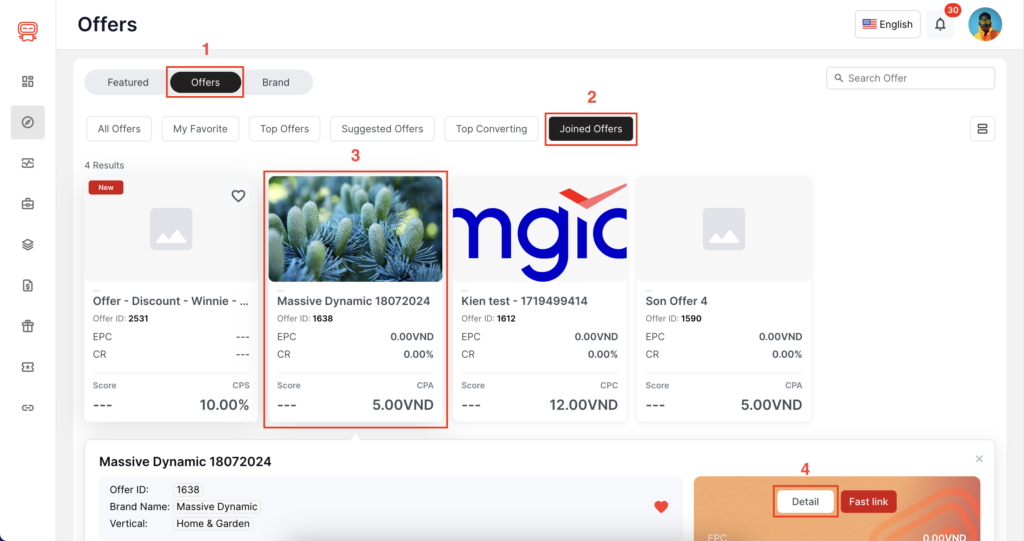Filter by My Favorite
The height and width of the screenshot is (541, 1024).
tap(200, 129)
